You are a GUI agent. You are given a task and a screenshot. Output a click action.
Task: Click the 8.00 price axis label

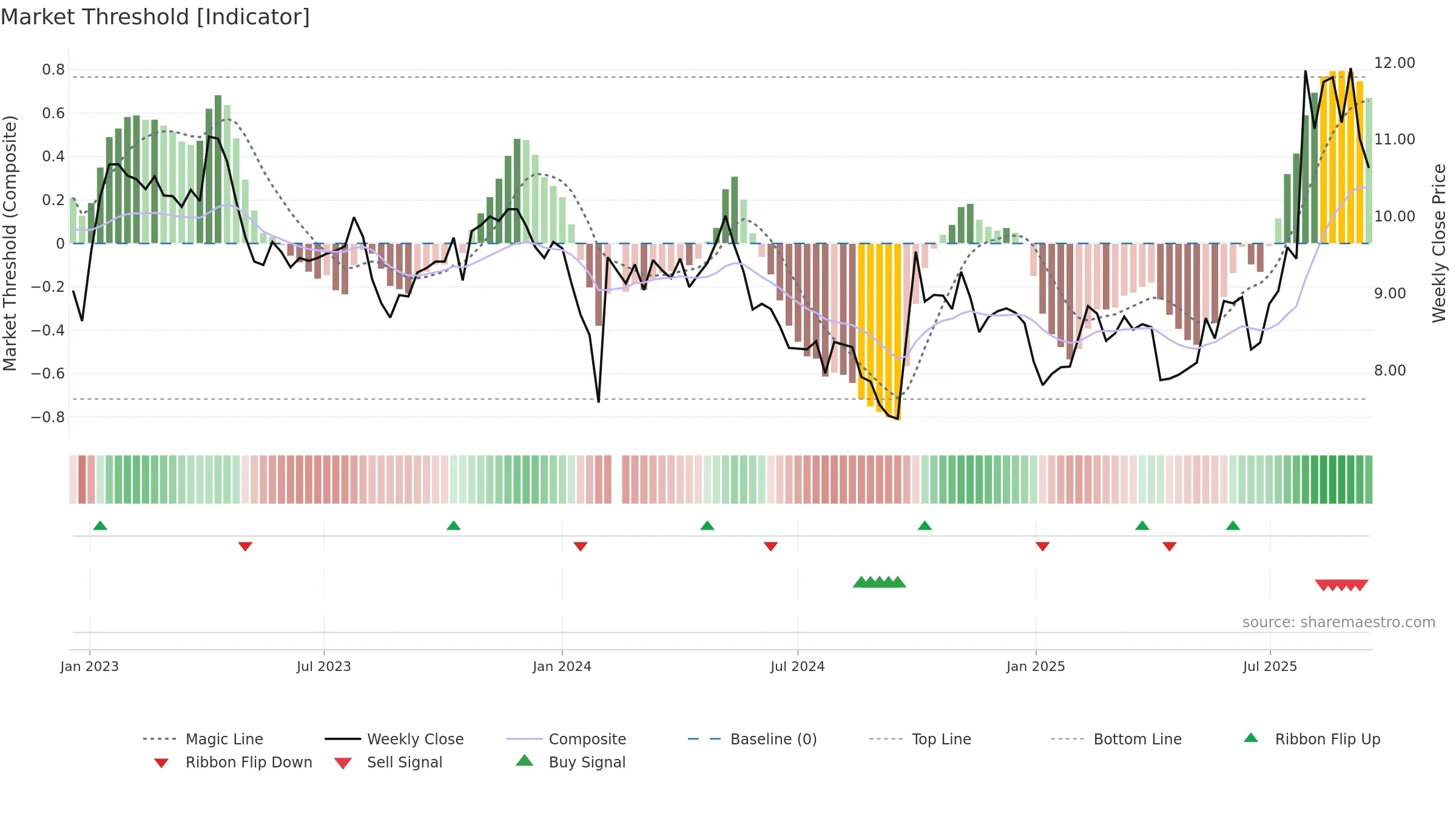1390,370
